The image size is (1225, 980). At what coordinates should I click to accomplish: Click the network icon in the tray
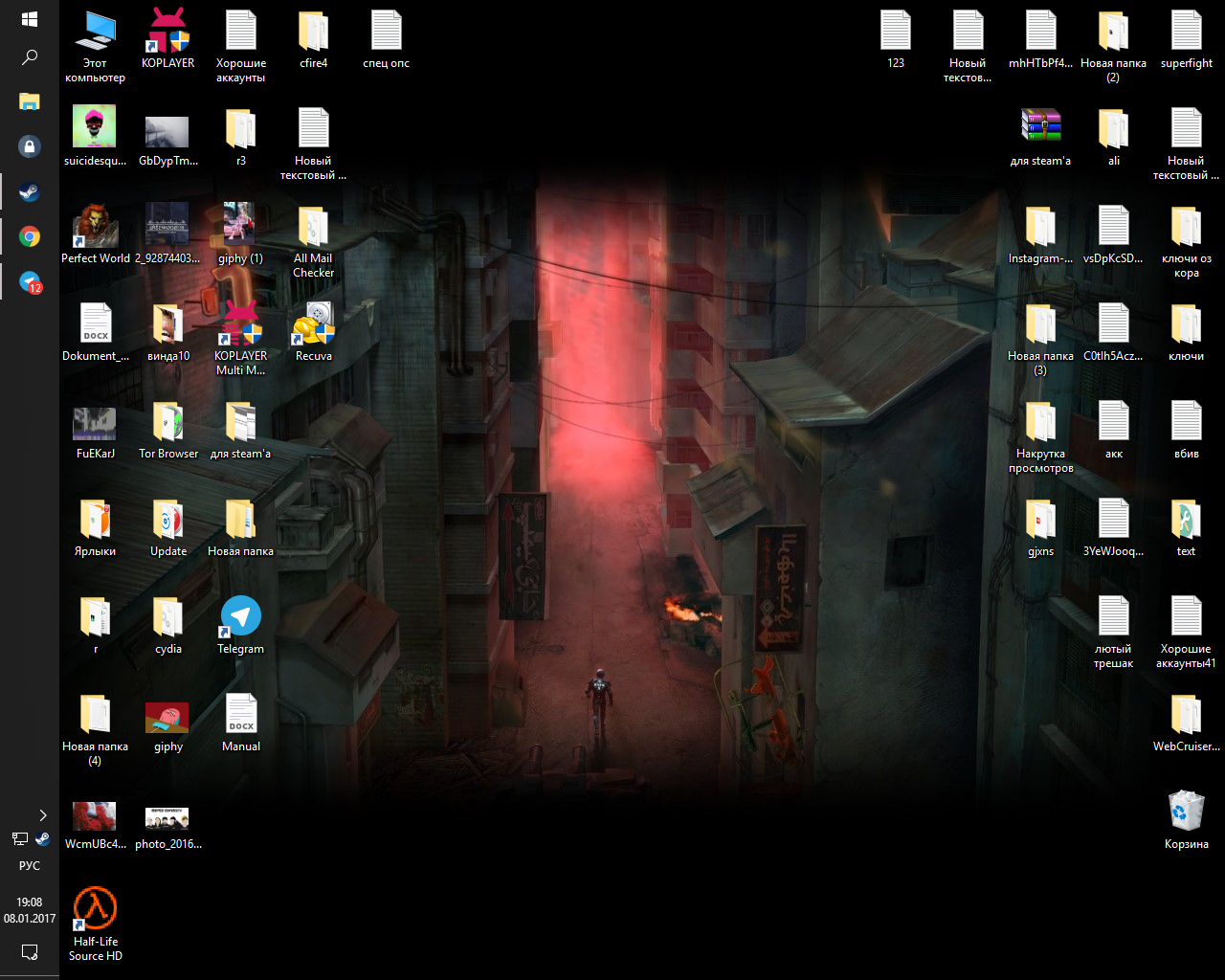[x=19, y=838]
